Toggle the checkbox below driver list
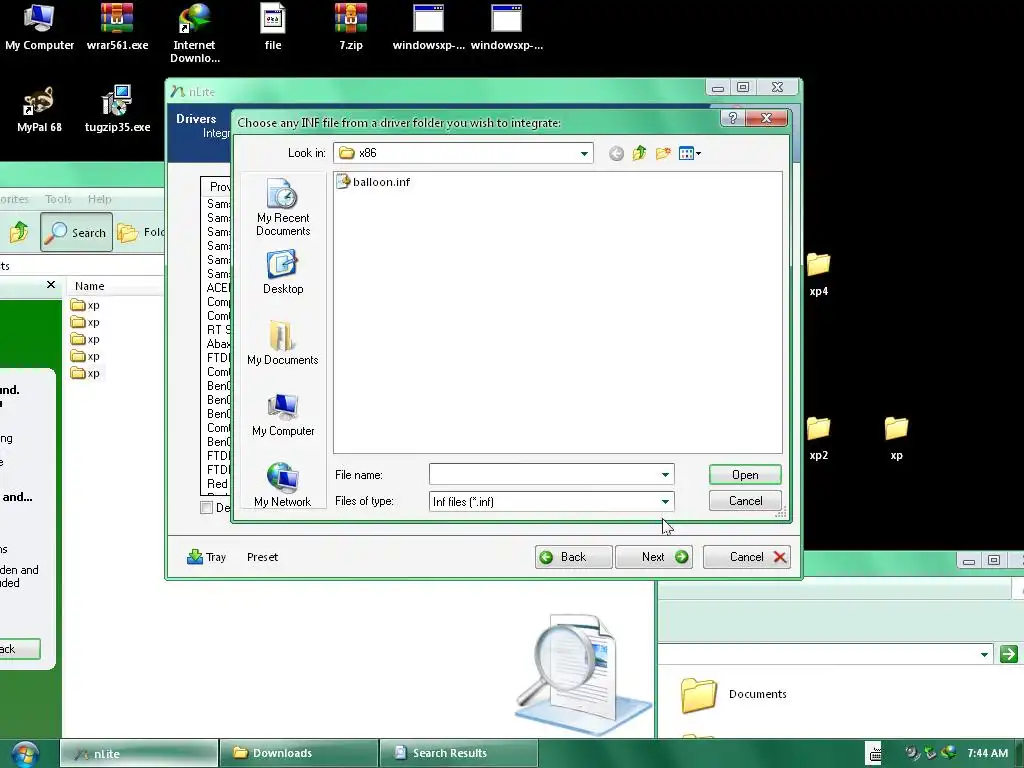Viewport: 1024px width, 768px height. coord(206,507)
